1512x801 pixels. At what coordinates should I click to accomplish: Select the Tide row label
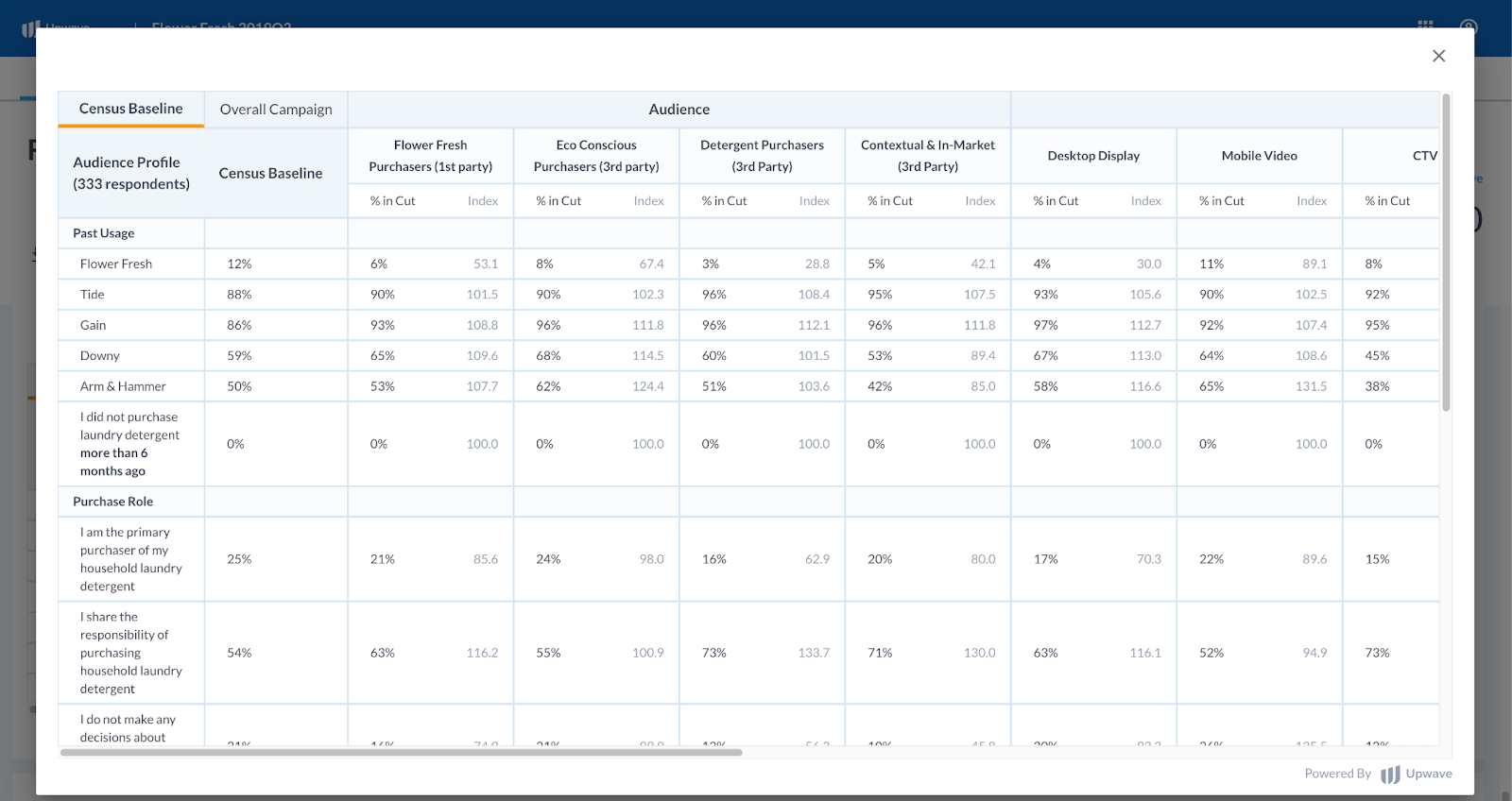pyautogui.click(x=93, y=295)
